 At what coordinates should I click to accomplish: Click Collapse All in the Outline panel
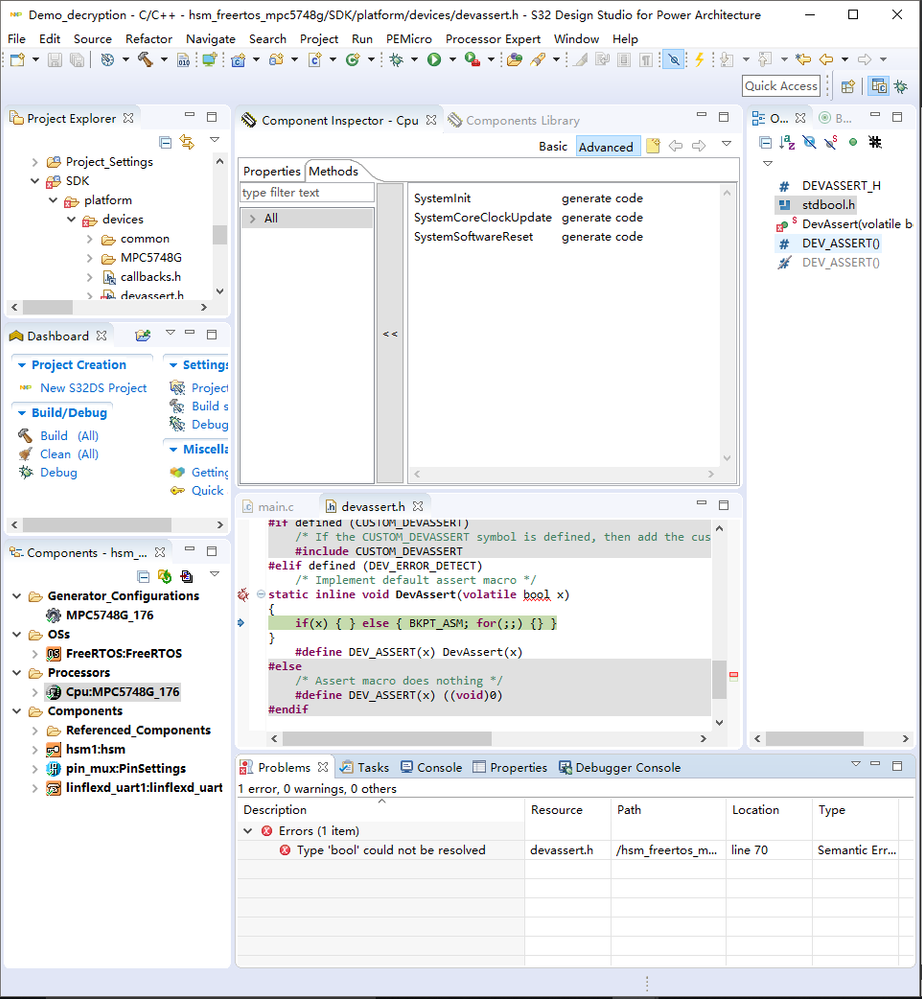[766, 142]
